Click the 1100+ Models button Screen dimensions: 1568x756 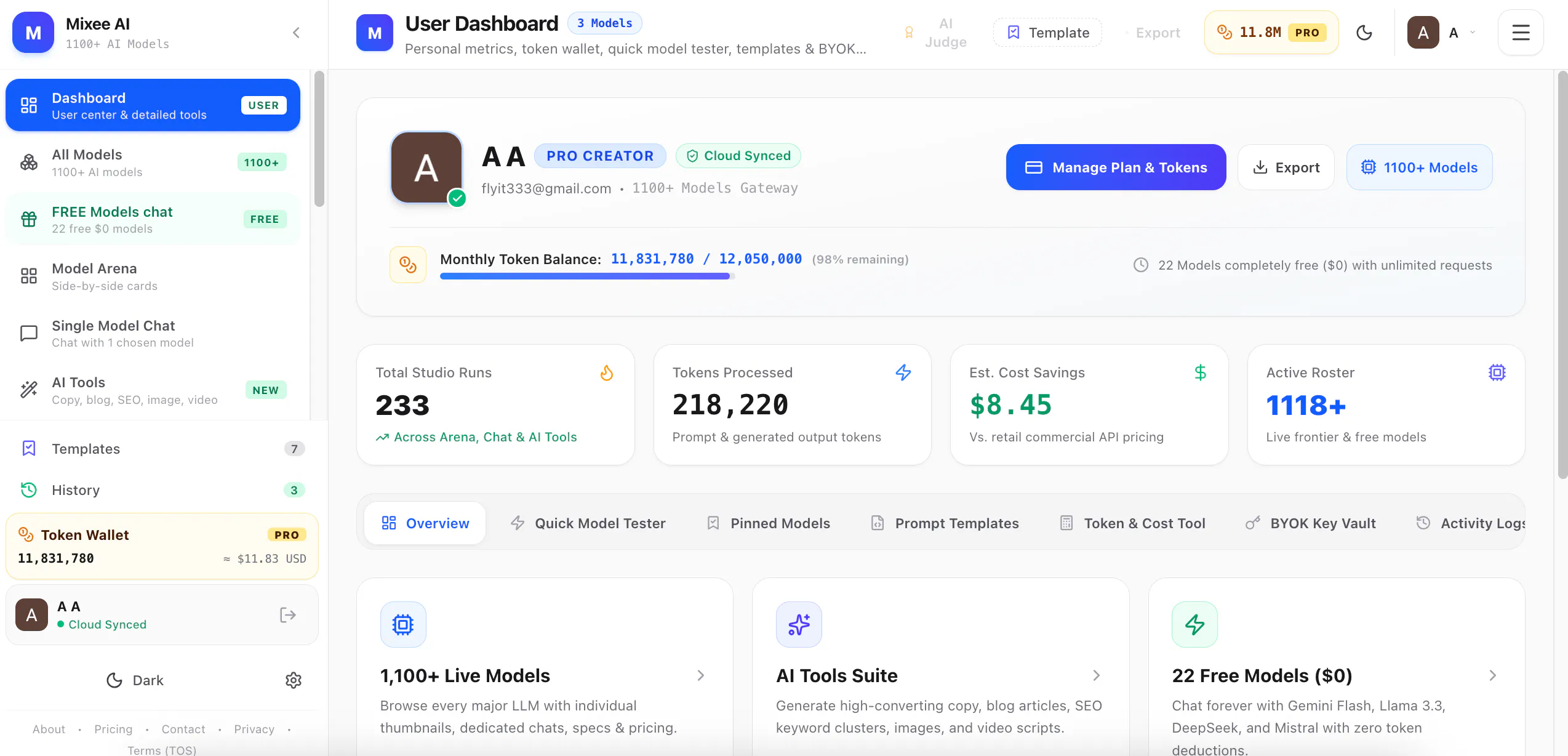[1420, 167]
